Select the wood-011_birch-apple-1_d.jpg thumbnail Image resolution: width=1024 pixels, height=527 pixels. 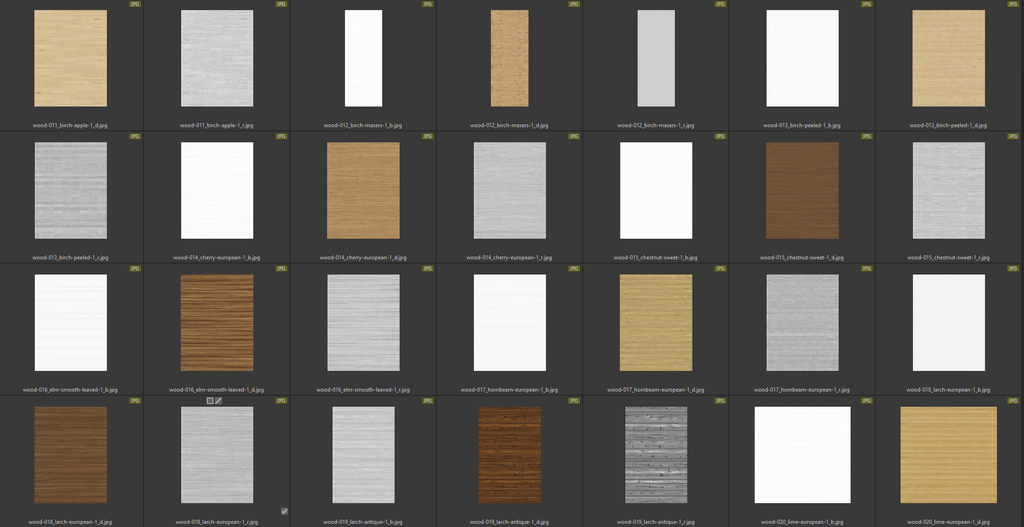coord(70,58)
